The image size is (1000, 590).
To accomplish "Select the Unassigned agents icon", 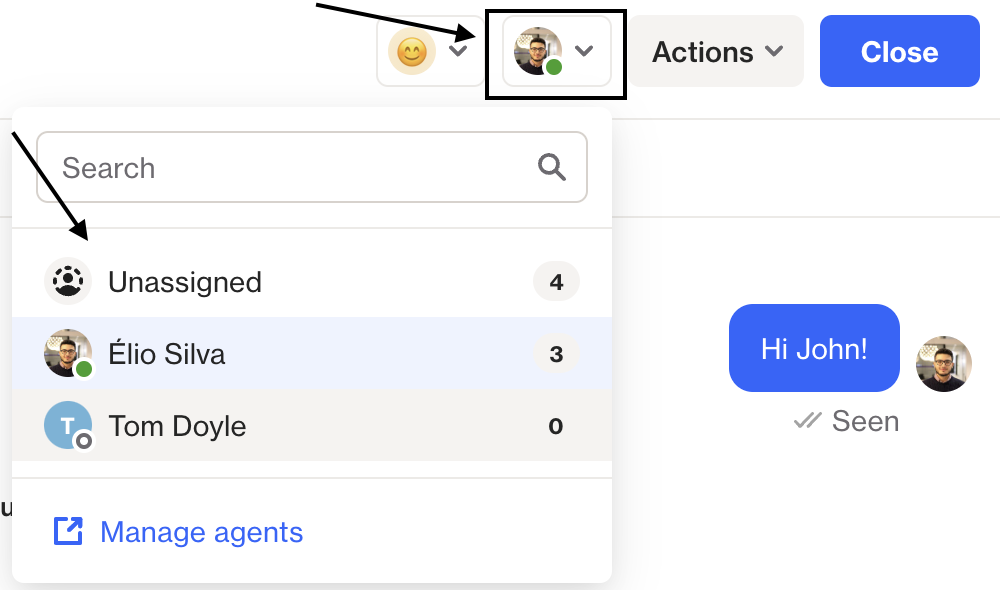I will (x=67, y=281).
